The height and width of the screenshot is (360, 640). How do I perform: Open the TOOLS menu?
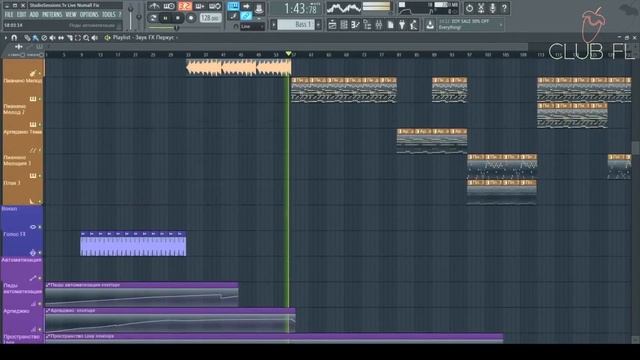pos(109,15)
